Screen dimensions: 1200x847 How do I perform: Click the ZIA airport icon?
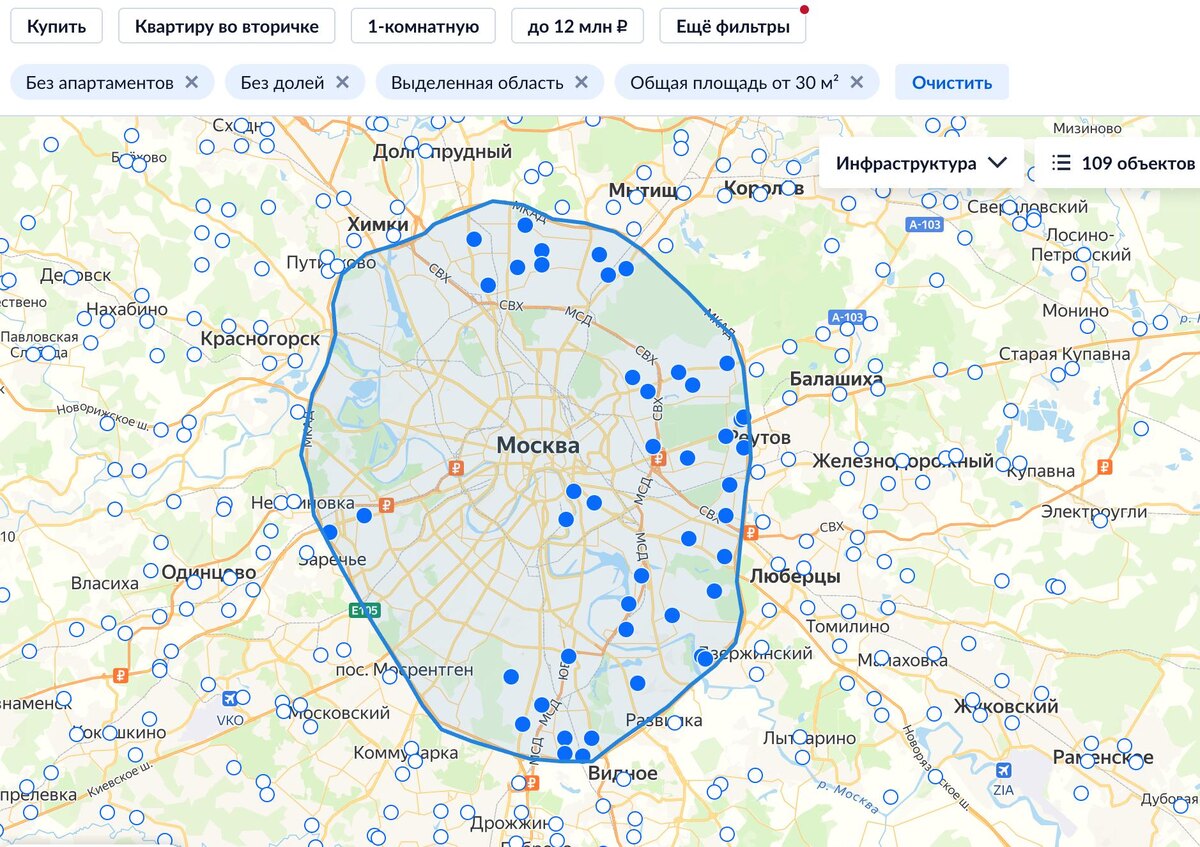point(1003,771)
